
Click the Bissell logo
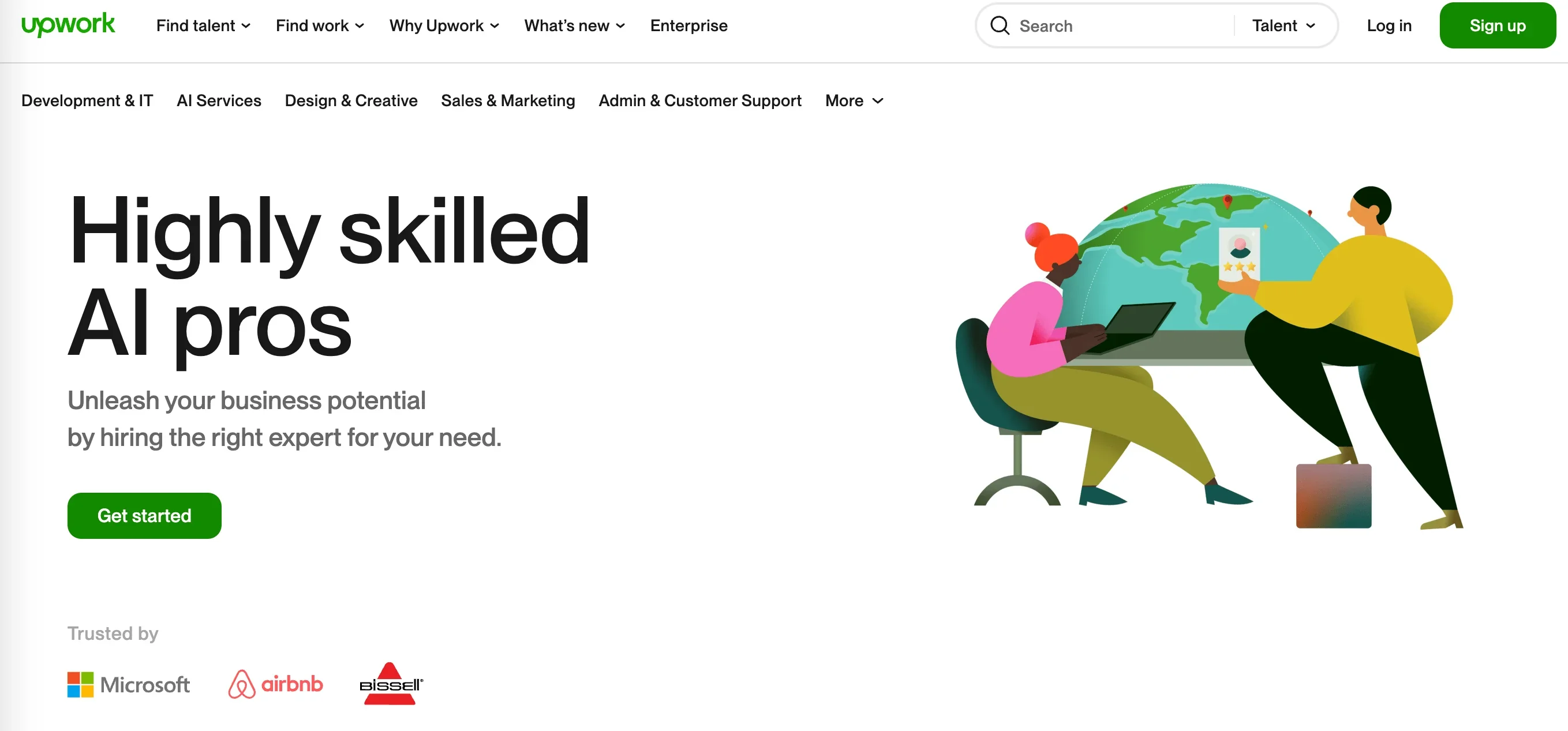point(391,684)
